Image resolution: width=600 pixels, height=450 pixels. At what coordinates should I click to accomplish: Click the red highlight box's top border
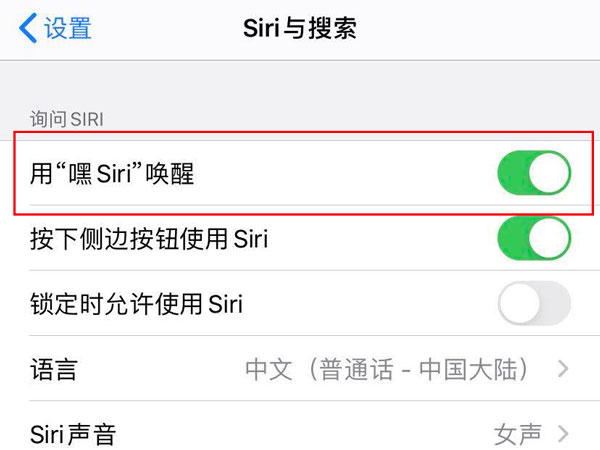300,130
